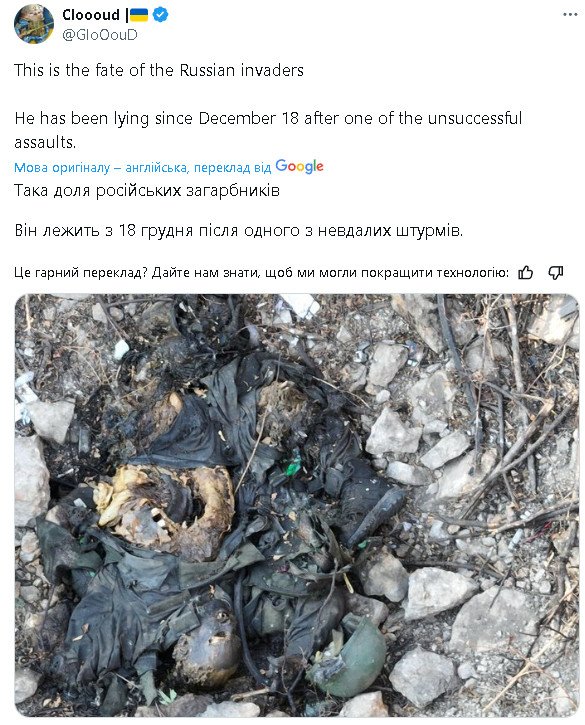Click the blue verified badge
This screenshot has width=585, height=725.
(x=160, y=15)
